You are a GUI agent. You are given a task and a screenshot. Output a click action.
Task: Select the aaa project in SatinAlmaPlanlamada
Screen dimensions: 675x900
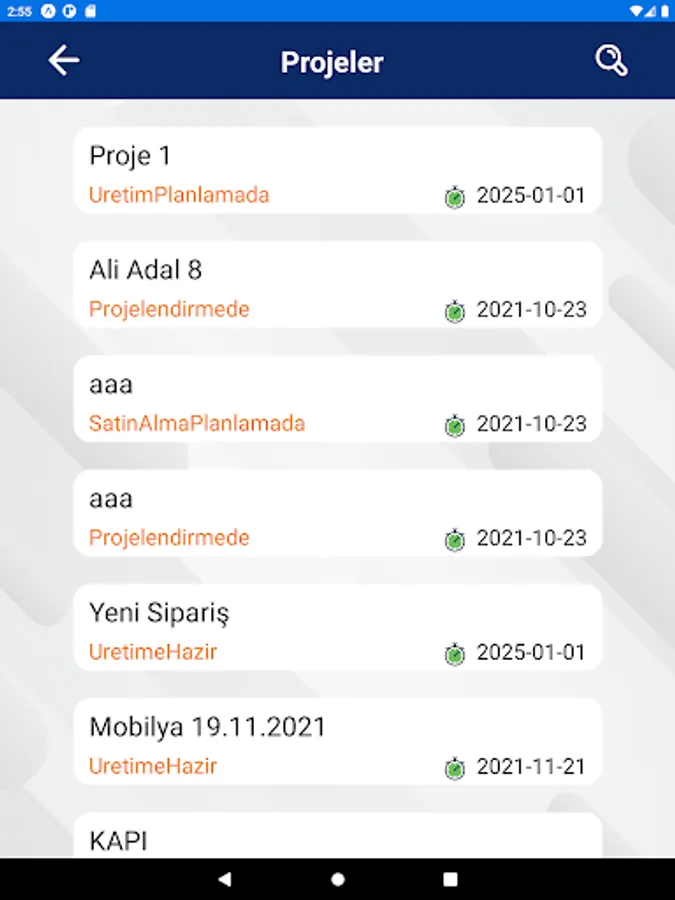[338, 399]
